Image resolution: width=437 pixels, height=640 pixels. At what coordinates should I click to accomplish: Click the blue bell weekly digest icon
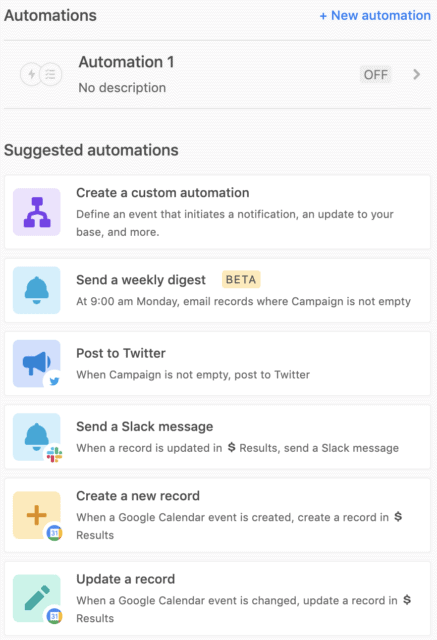[37, 290]
